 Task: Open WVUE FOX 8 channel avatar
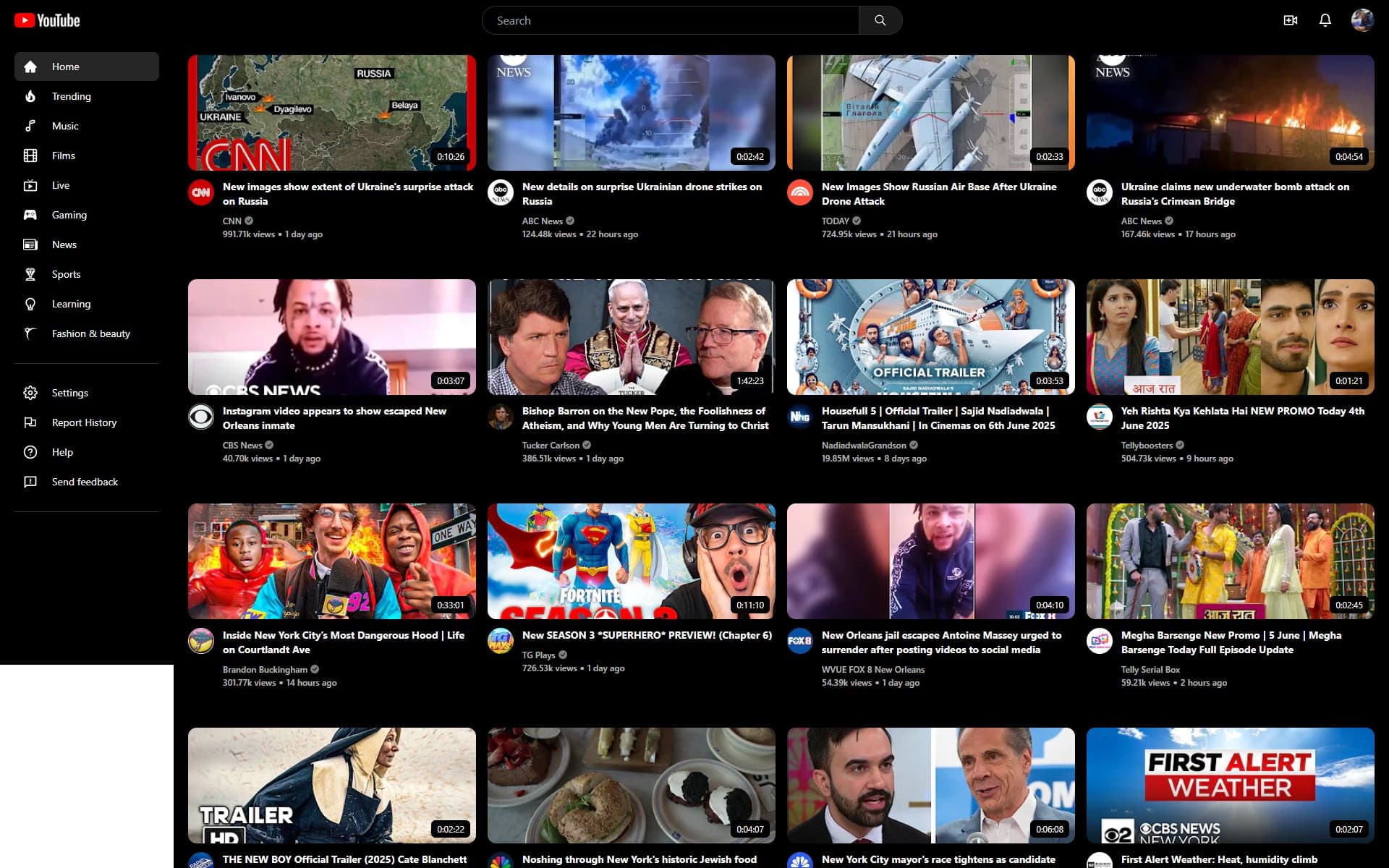point(800,641)
